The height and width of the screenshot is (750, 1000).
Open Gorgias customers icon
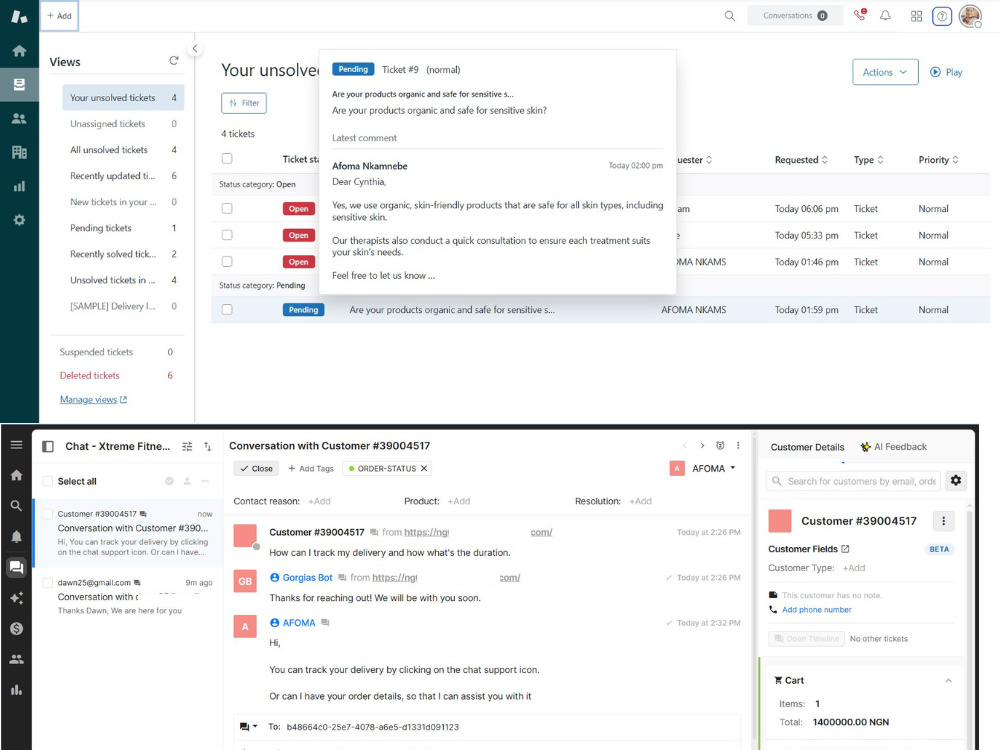17,659
